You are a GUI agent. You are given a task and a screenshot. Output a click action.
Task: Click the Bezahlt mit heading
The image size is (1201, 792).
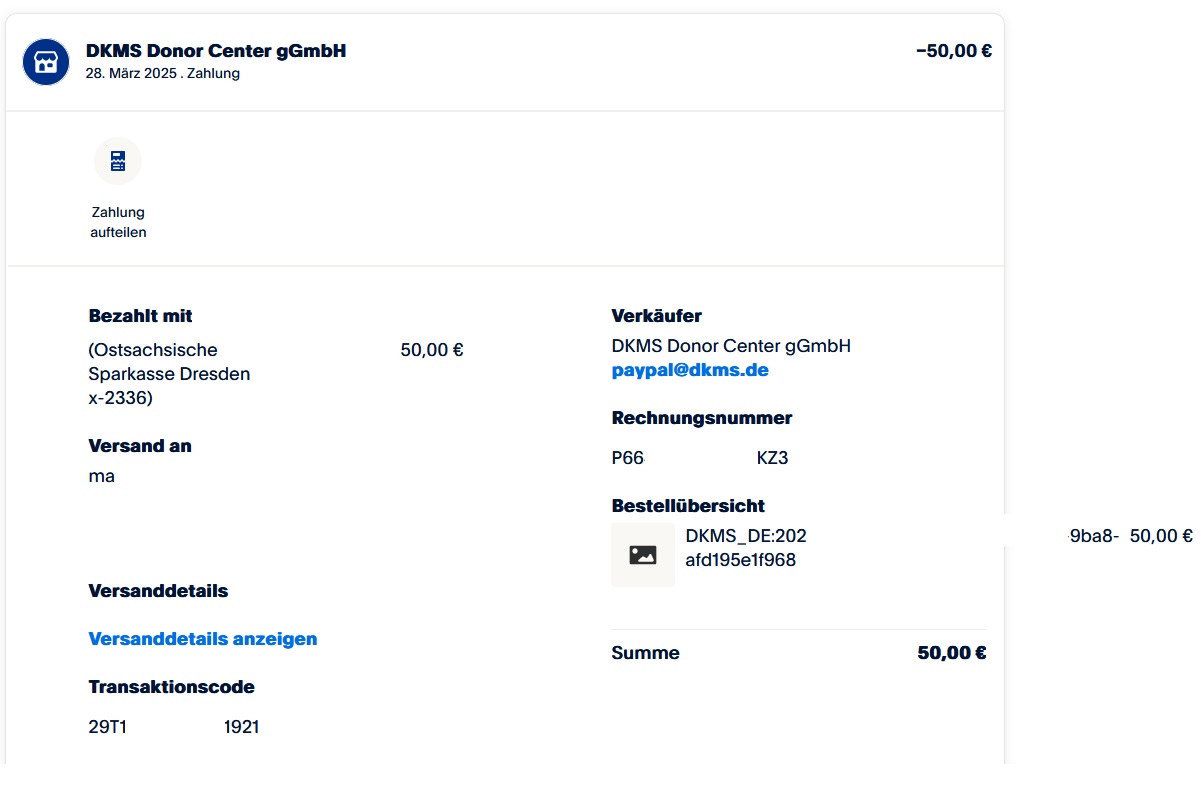pos(140,316)
